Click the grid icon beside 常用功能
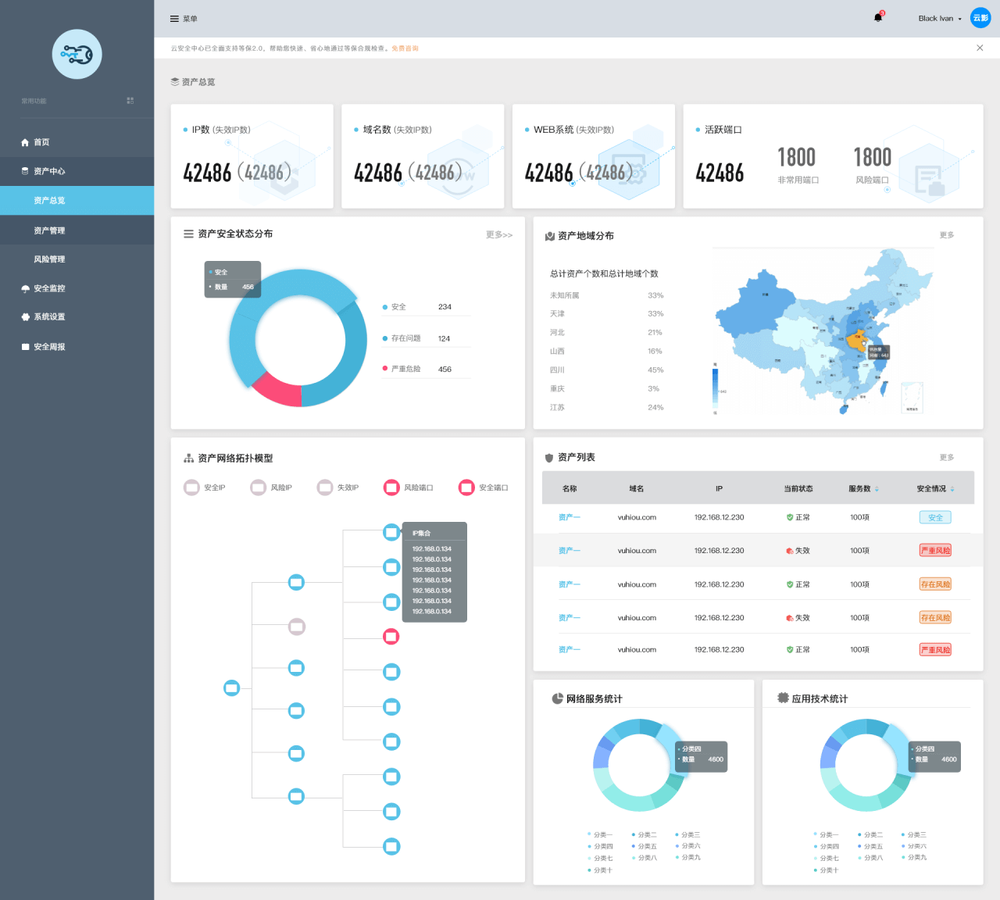This screenshot has width=1000, height=900. 130,101
